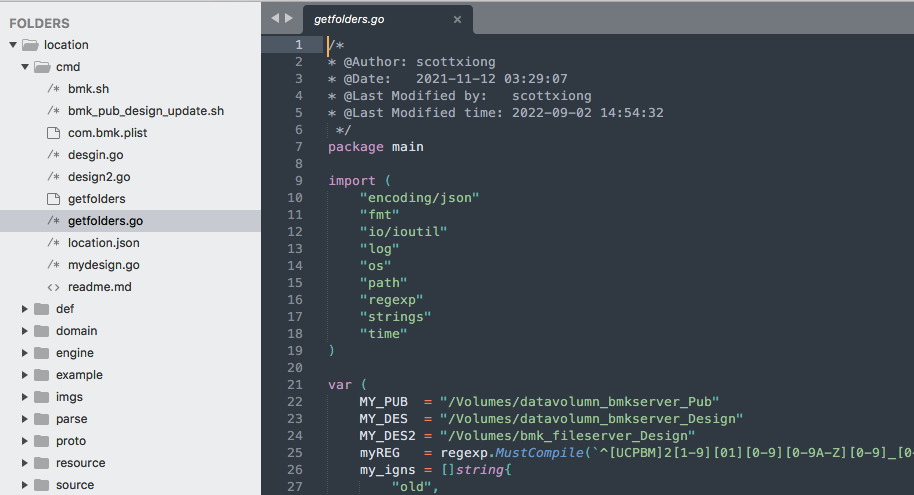Select the getfolders.go editor tab

(388, 19)
